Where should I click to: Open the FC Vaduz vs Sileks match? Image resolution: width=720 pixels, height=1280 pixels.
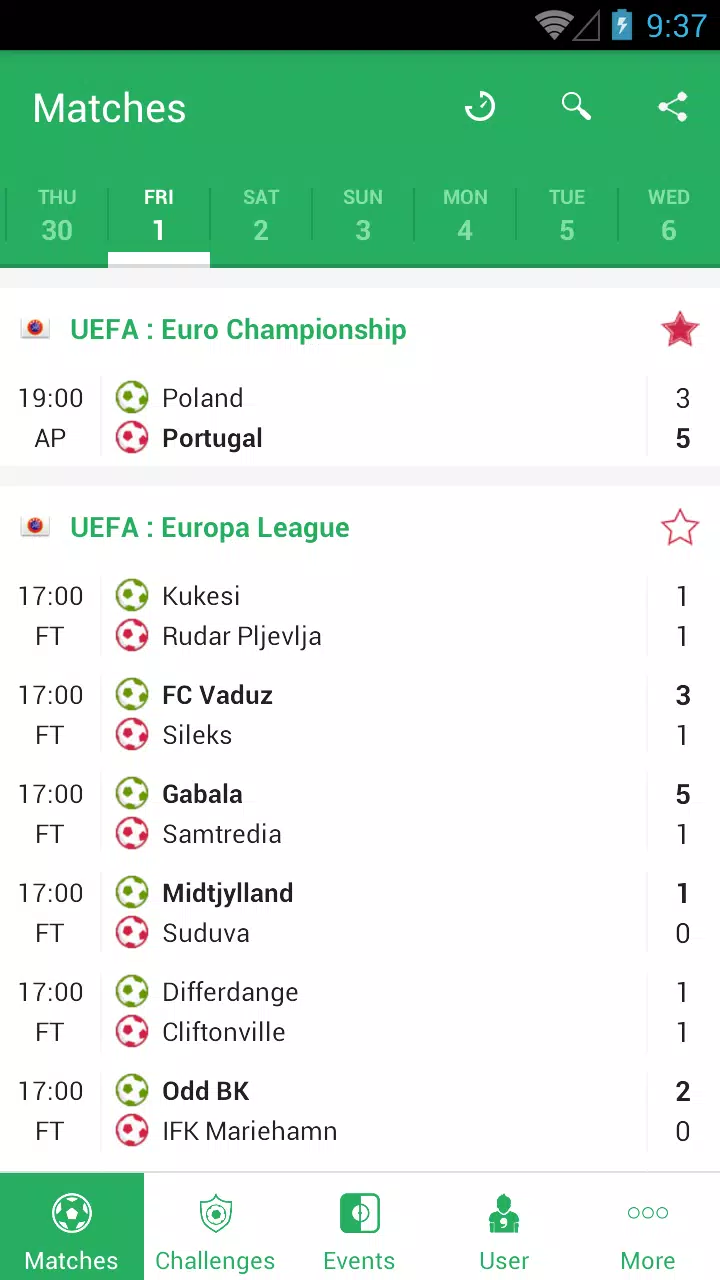pyautogui.click(x=360, y=715)
